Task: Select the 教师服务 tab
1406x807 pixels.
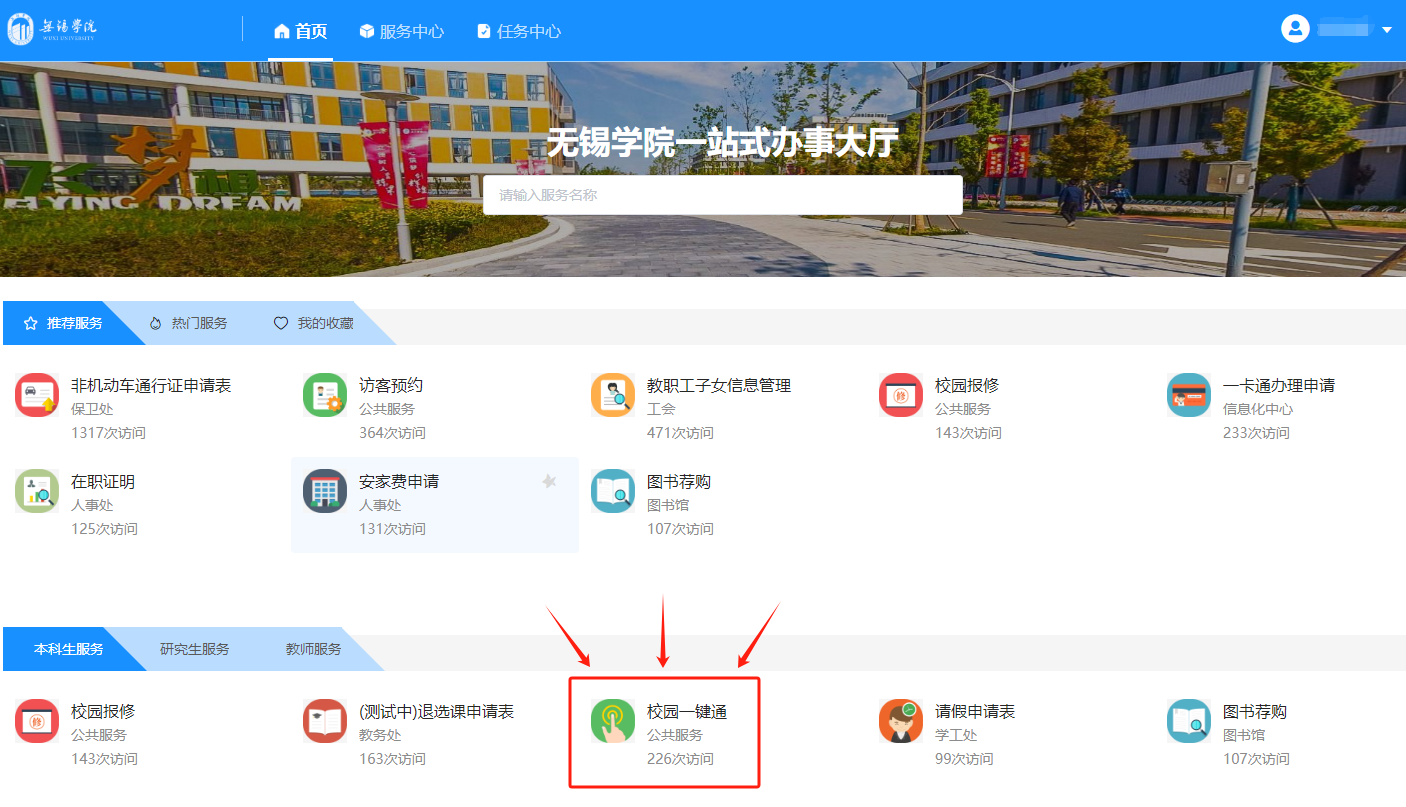Action: 313,649
